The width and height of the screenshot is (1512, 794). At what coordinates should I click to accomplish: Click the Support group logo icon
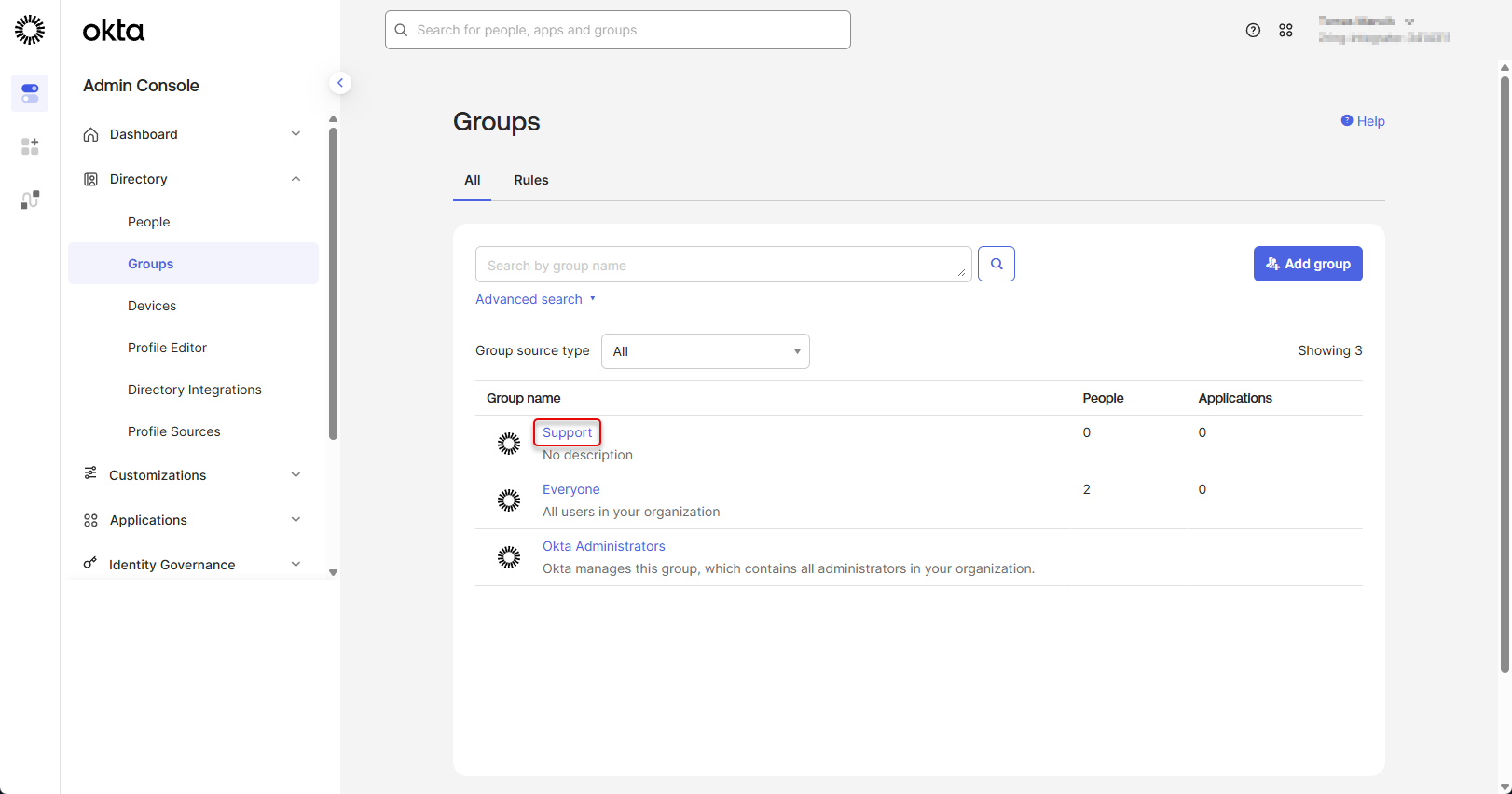pyautogui.click(x=509, y=444)
